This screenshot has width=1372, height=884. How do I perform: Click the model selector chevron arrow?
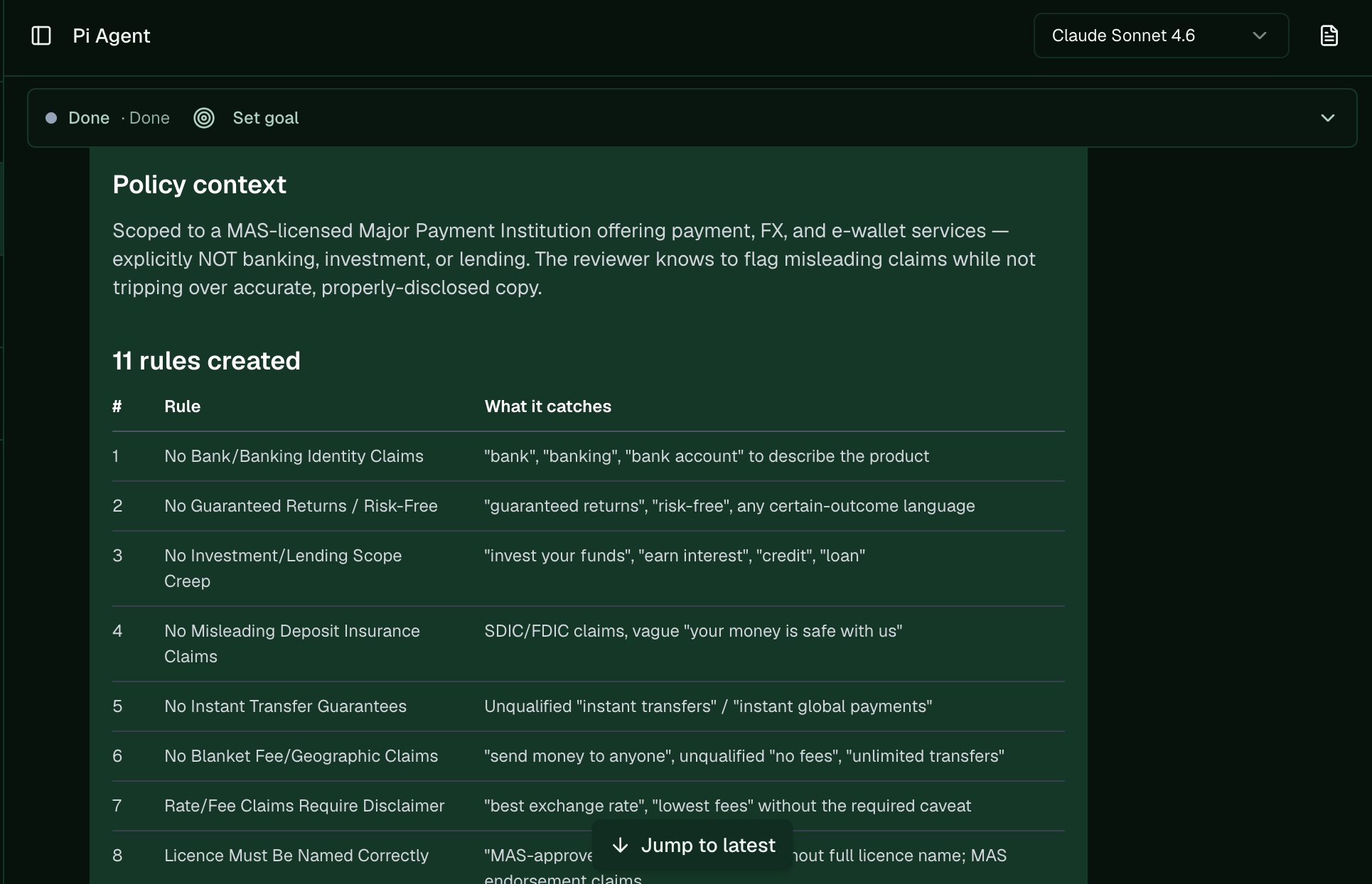1259,36
